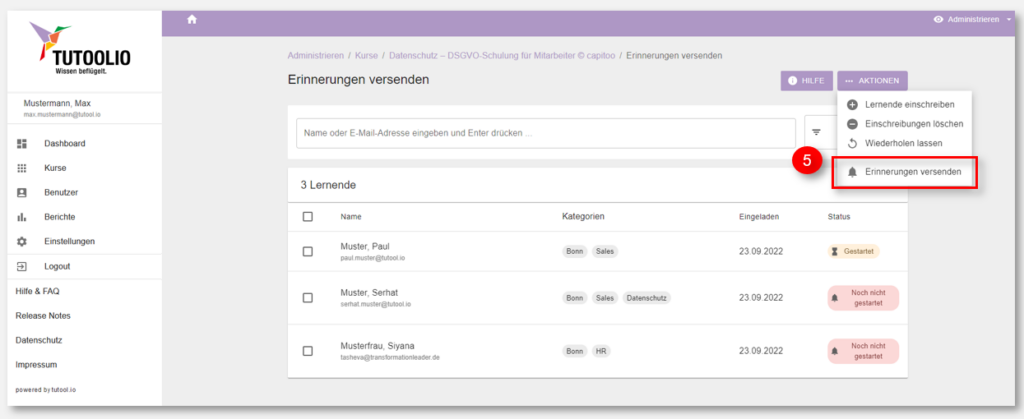1024x419 pixels.
Task: Click bell icon in Siyana's status badge
Action: 835,351
